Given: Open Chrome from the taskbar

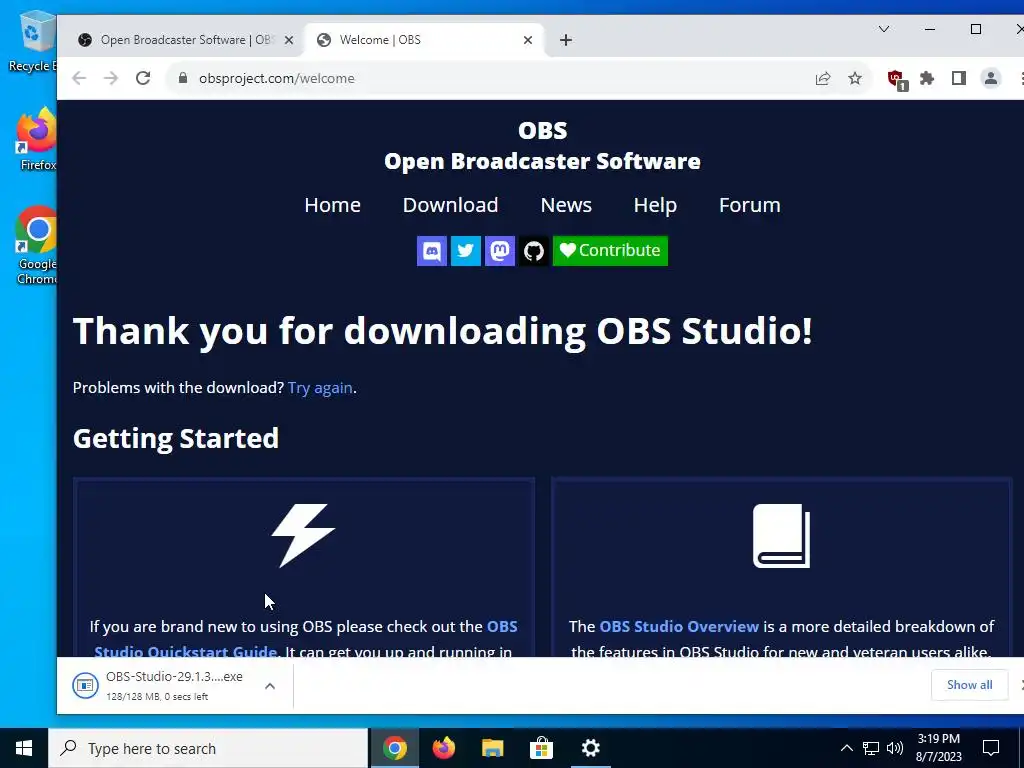Looking at the screenshot, I should 394,748.
